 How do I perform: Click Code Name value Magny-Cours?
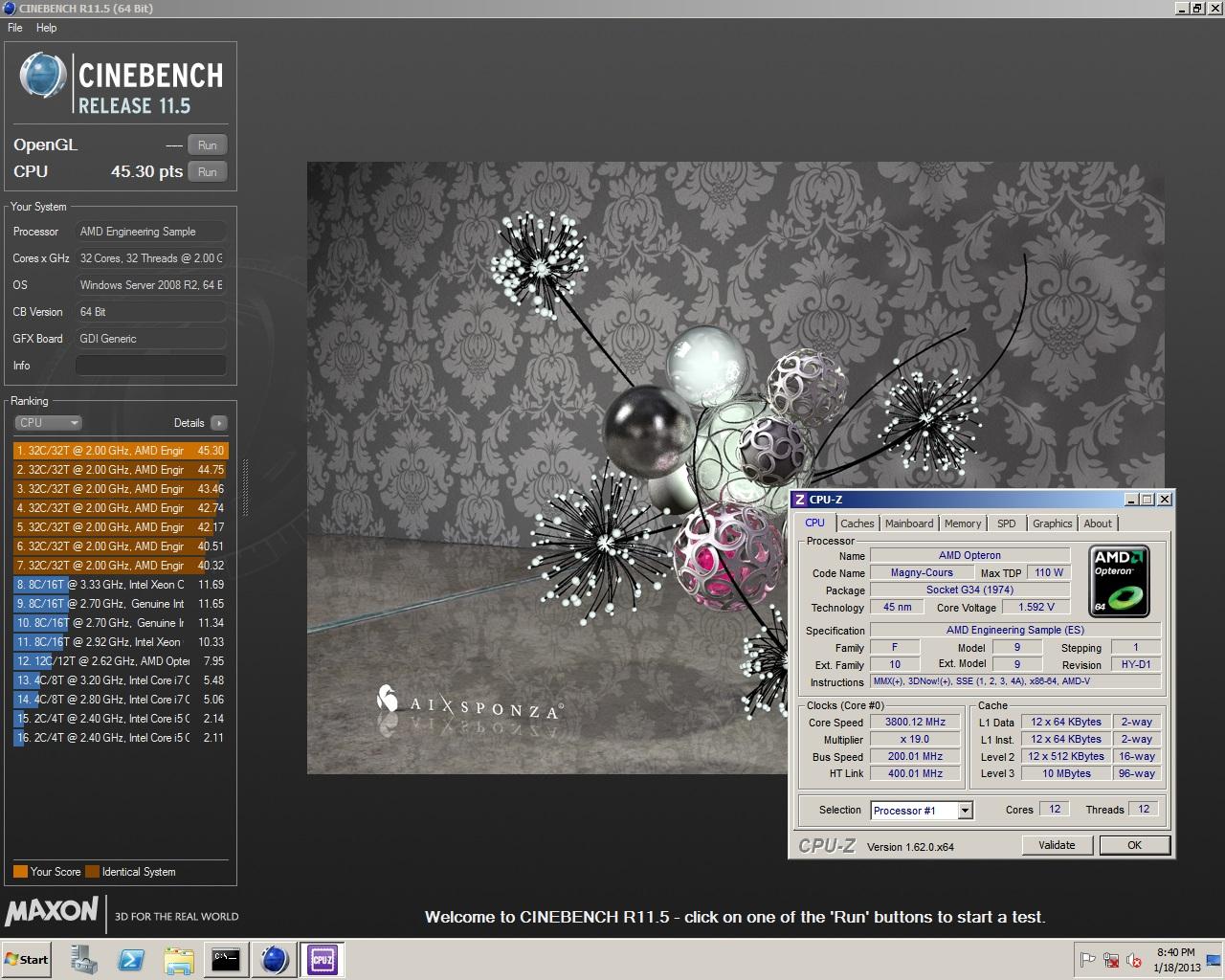pos(922,572)
